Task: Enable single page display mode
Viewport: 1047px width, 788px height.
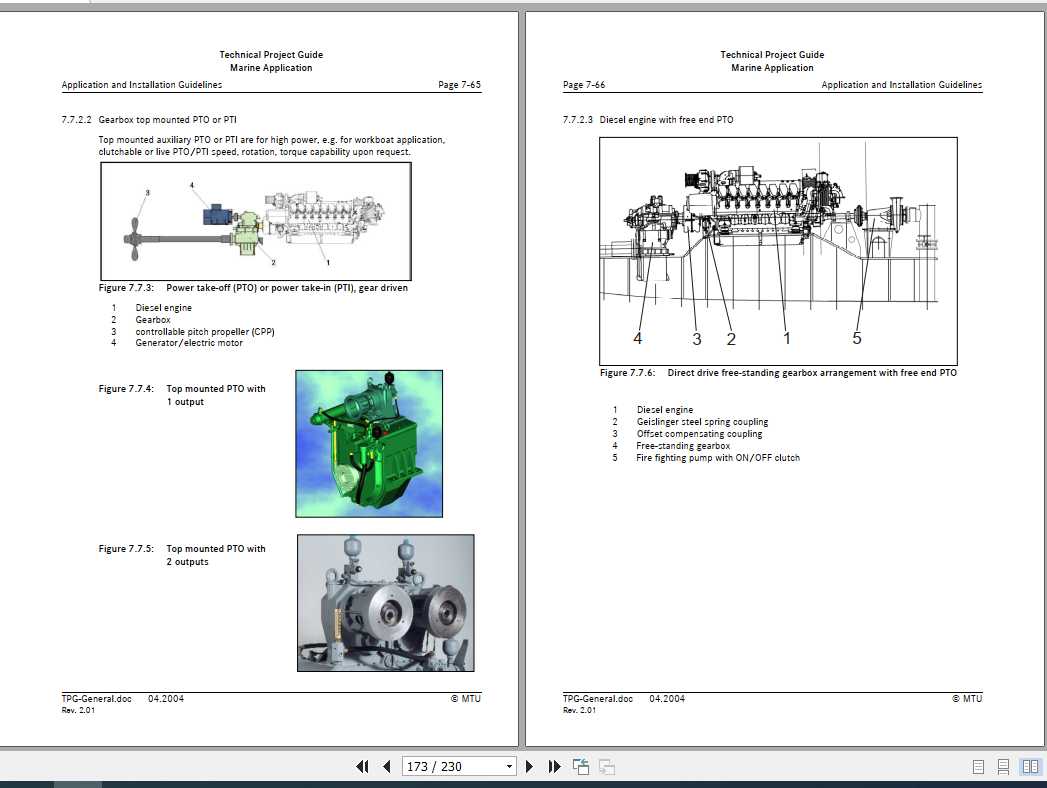Action: (978, 765)
